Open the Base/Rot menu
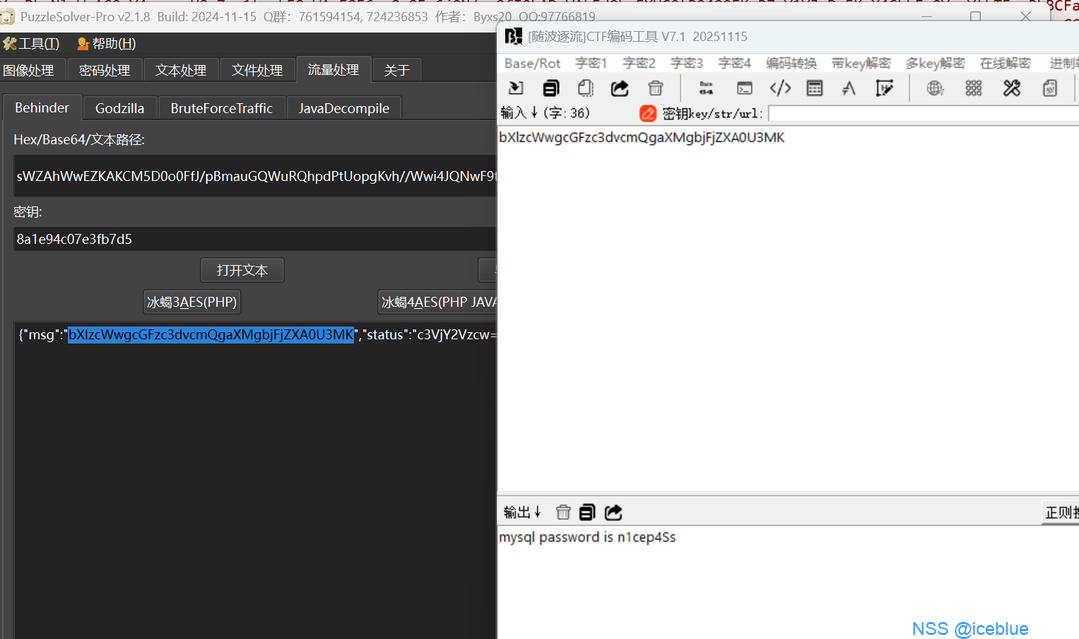Screen dimensions: 1079x639 (532, 63)
